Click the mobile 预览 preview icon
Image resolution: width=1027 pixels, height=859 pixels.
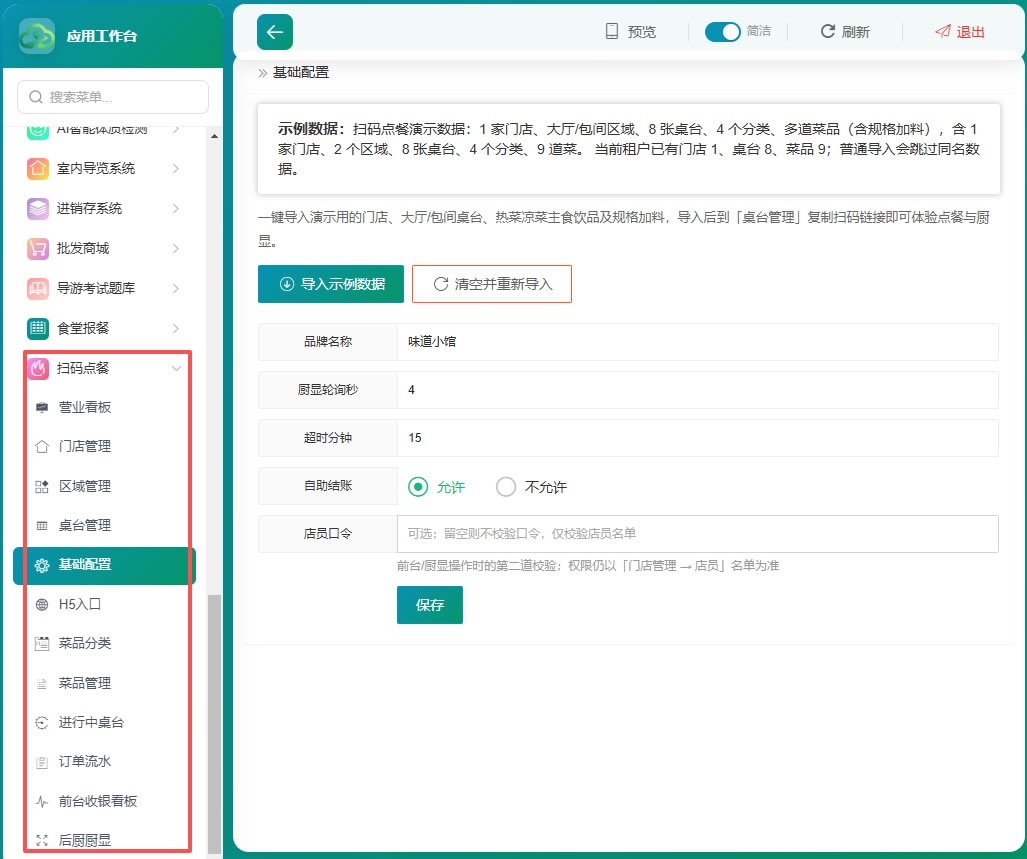pos(611,31)
